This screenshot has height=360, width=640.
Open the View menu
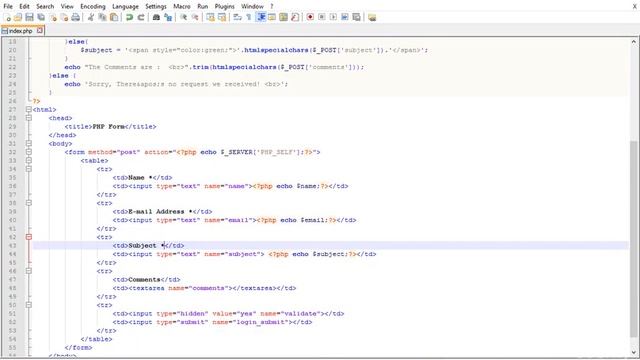pos(67,6)
